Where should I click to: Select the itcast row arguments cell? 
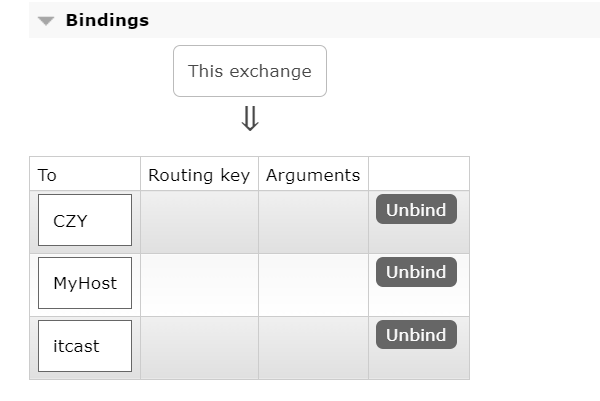coord(313,347)
